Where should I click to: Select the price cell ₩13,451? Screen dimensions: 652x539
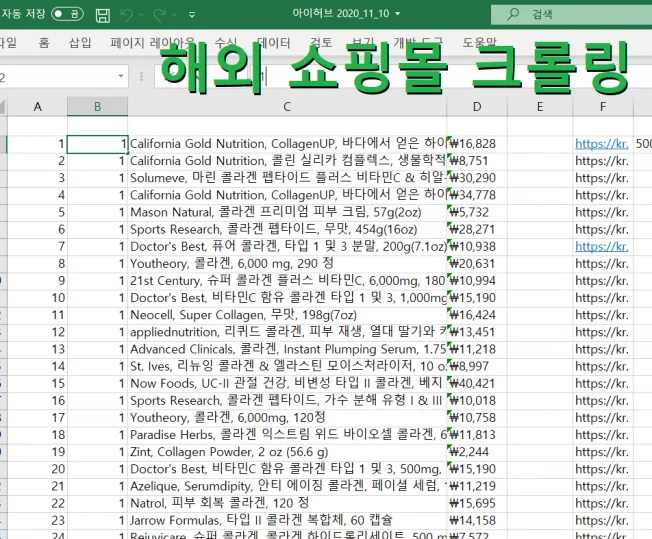point(477,332)
